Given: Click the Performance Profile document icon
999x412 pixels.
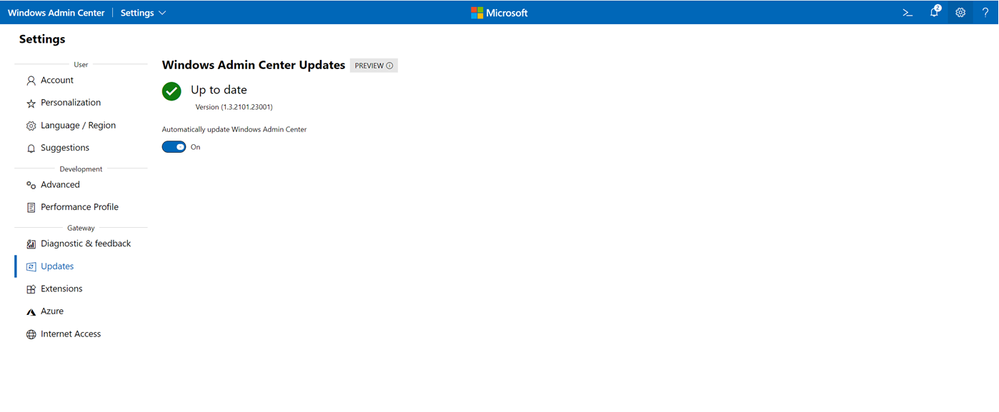Looking at the screenshot, I should pos(31,208).
